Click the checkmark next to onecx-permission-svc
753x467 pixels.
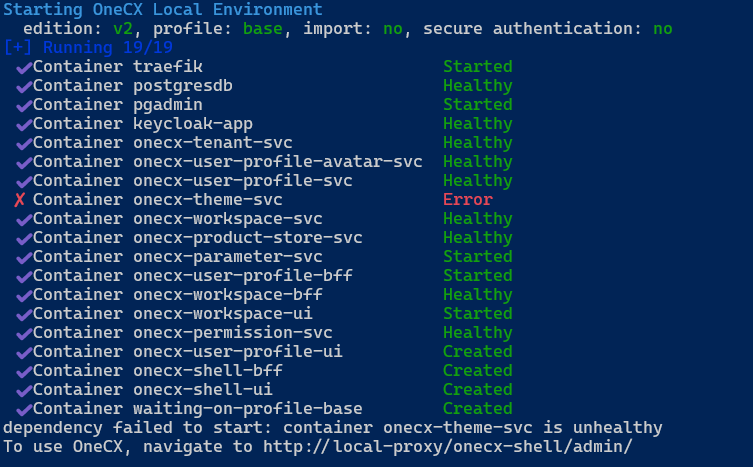[x=24, y=333]
